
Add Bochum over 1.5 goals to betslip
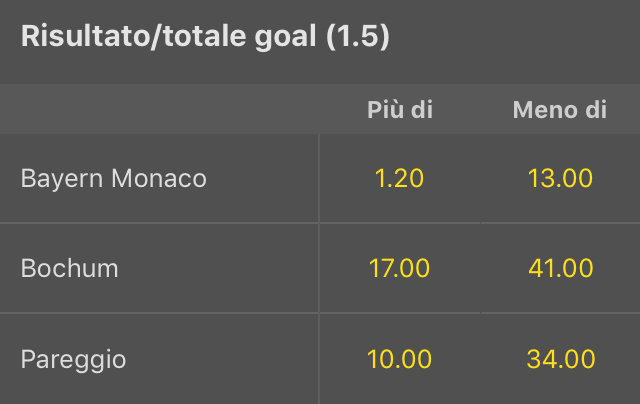click(x=399, y=268)
